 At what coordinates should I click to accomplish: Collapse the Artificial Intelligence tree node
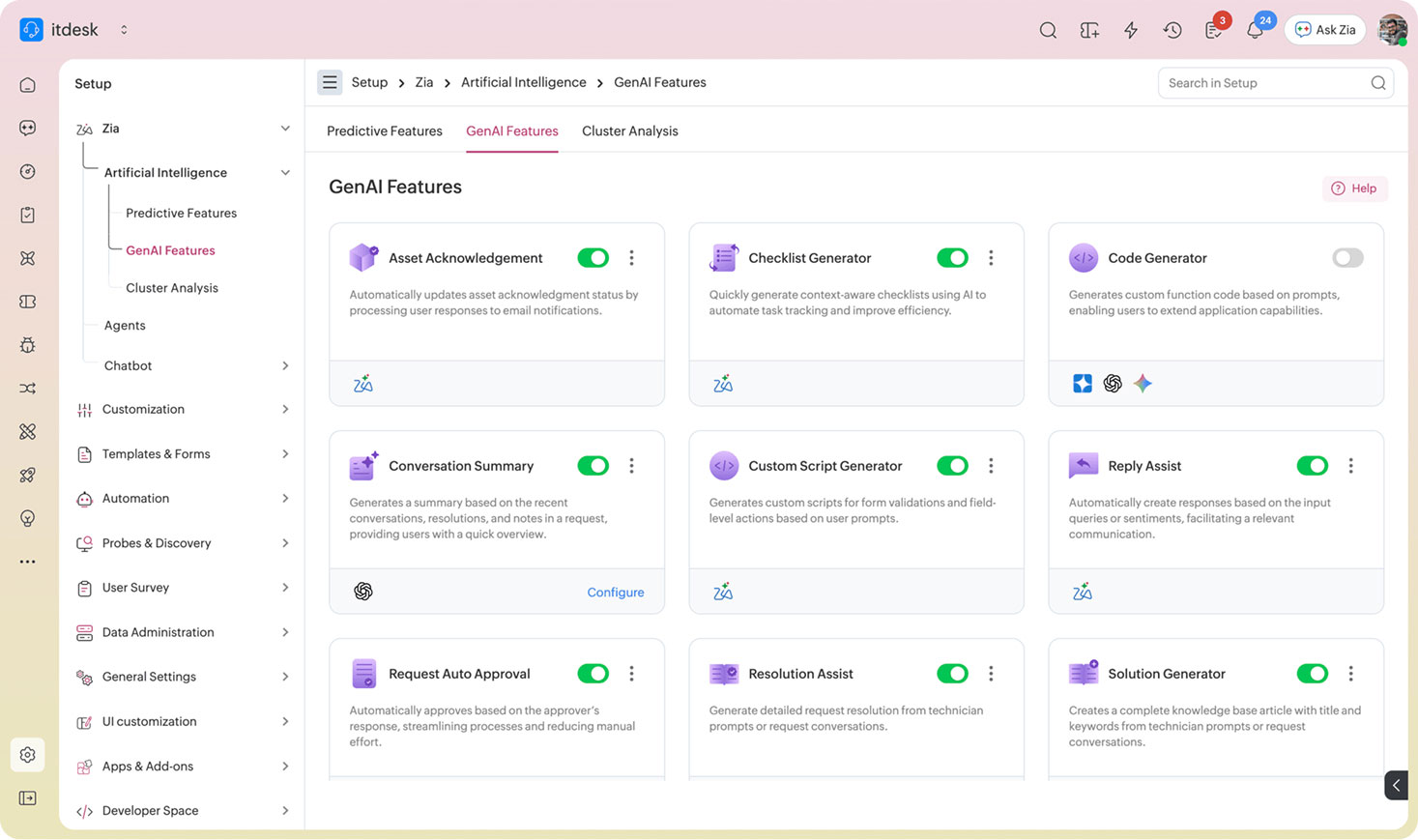coord(285,173)
